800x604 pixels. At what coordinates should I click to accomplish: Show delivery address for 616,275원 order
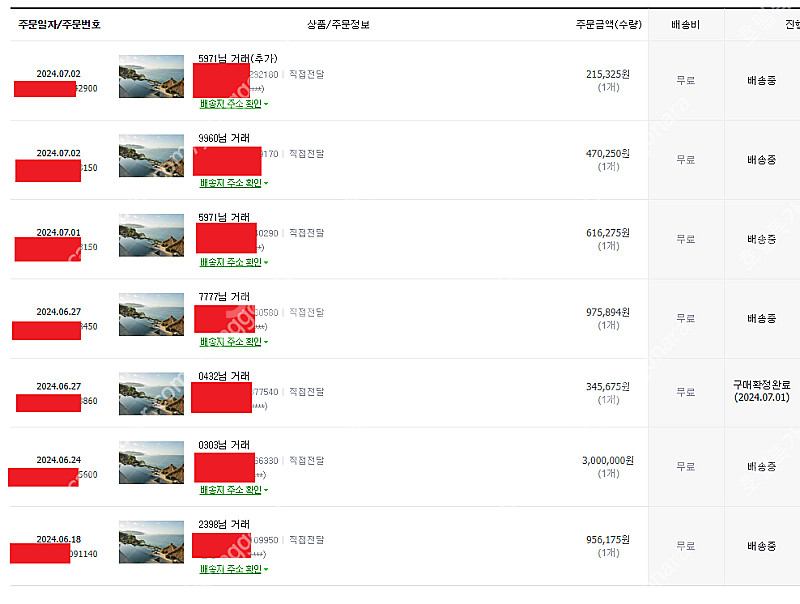tap(232, 262)
